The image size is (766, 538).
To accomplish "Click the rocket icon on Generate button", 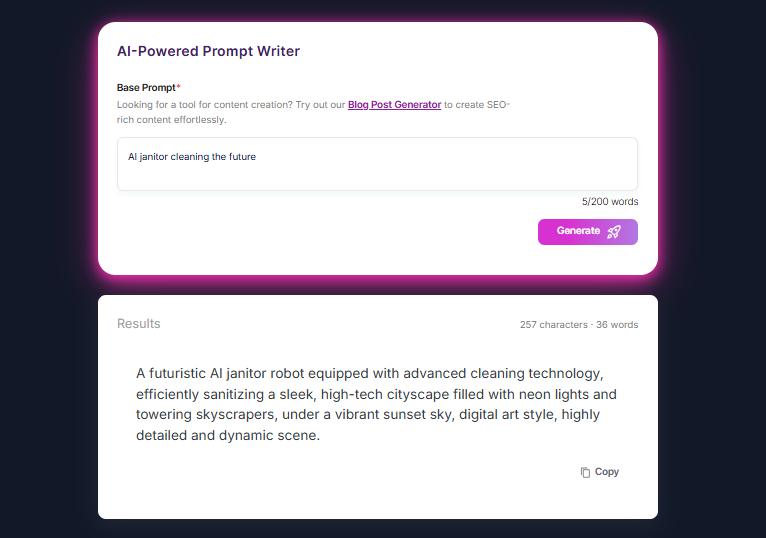I will click(614, 232).
